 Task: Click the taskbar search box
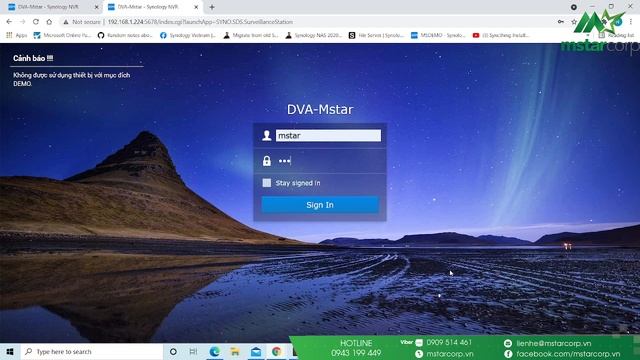91,351
